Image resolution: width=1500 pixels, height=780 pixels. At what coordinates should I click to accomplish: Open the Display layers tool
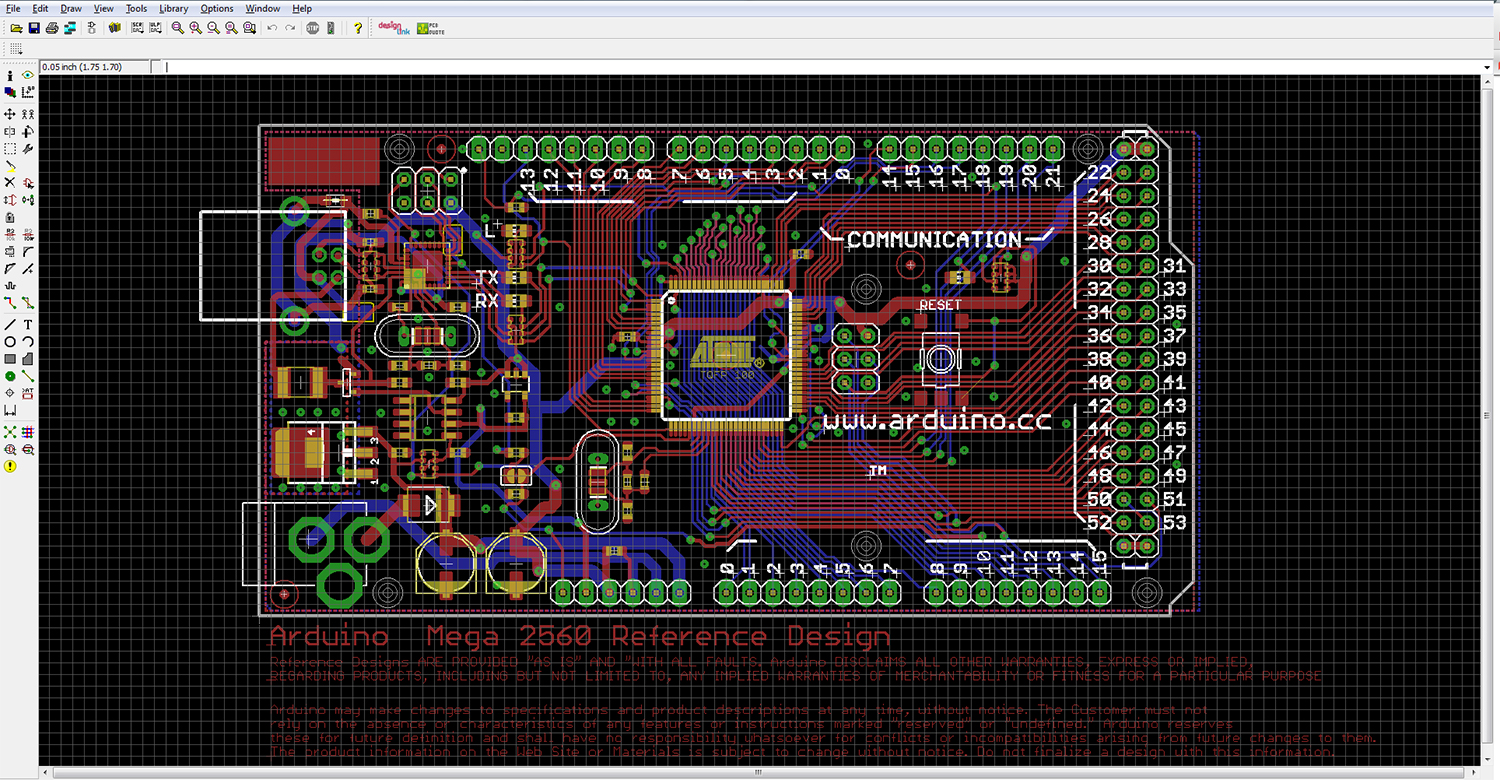[11, 91]
